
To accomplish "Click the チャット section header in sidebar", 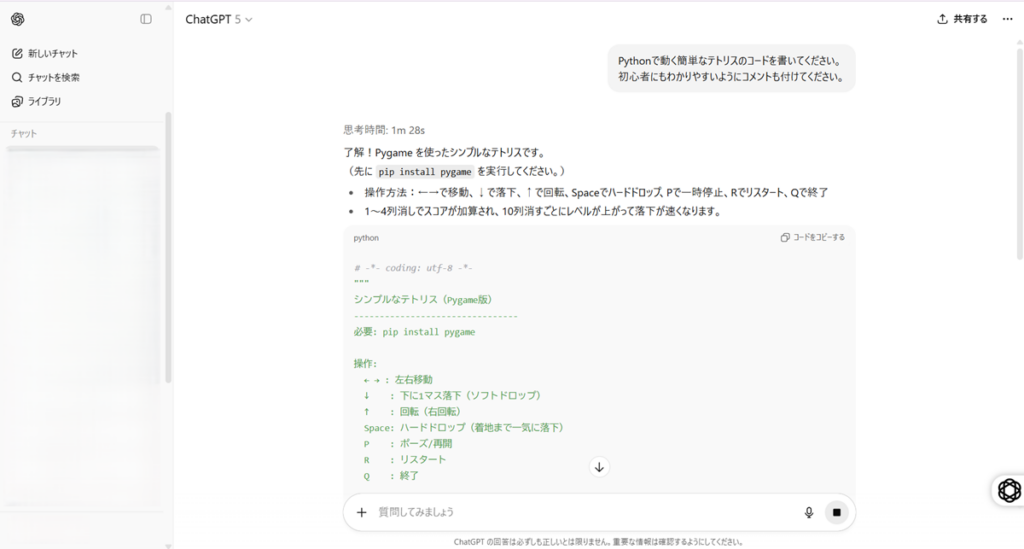I will click(24, 133).
